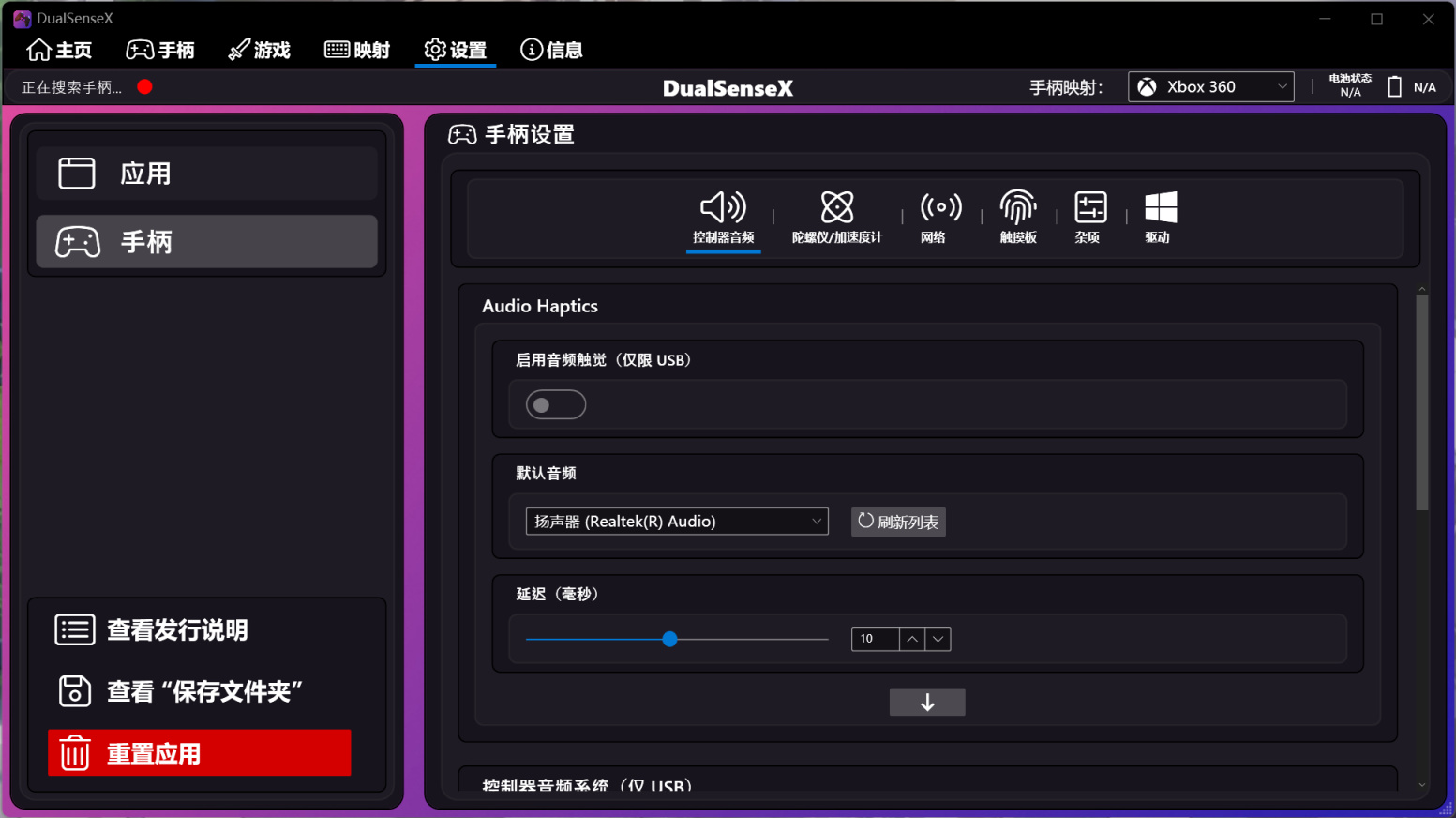Select the 设置 settings tab
Viewport: 1456px width, 818px height.
pyautogui.click(x=456, y=50)
